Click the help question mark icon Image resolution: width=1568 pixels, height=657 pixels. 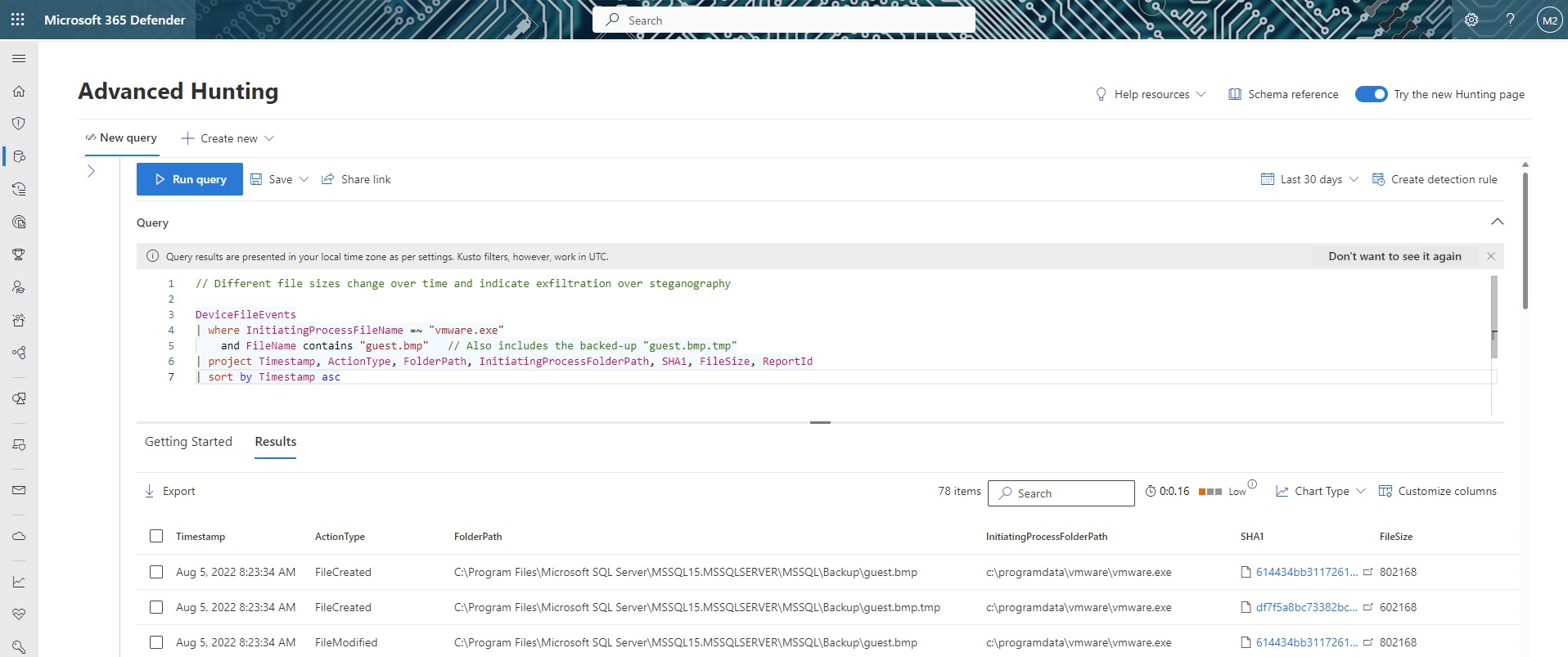[x=1510, y=20]
